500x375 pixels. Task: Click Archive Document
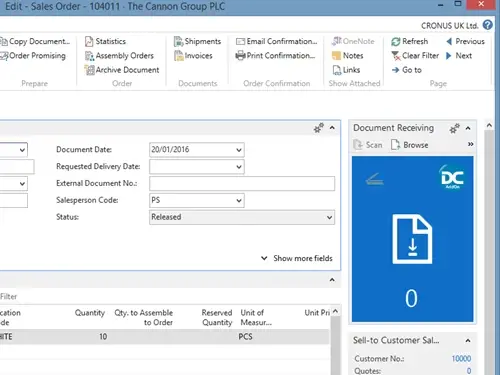click(122, 70)
